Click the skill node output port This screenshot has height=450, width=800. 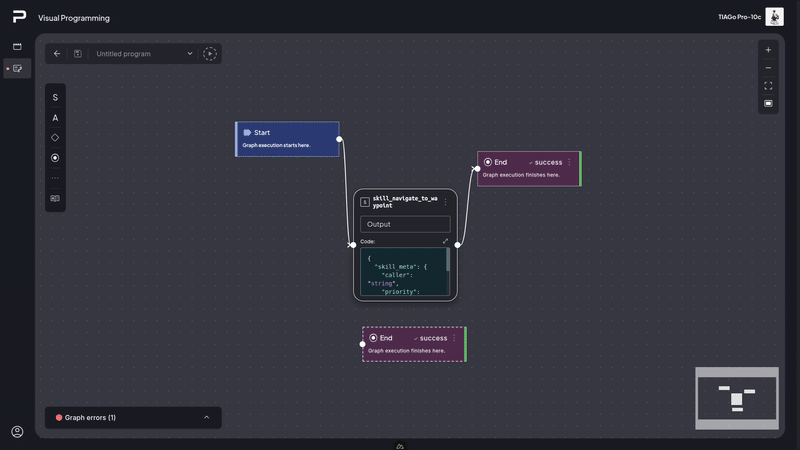[458, 245]
